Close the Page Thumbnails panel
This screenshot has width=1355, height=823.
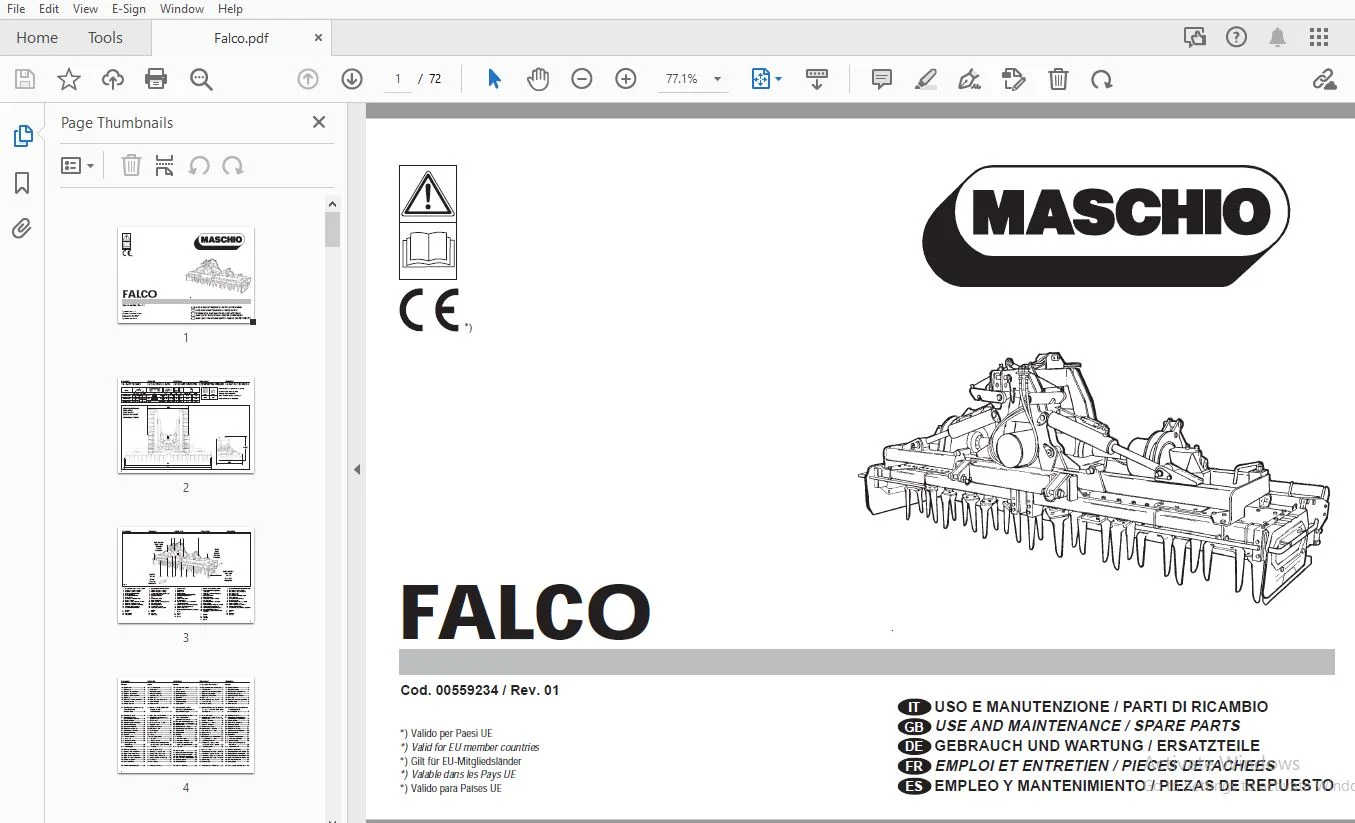(319, 122)
